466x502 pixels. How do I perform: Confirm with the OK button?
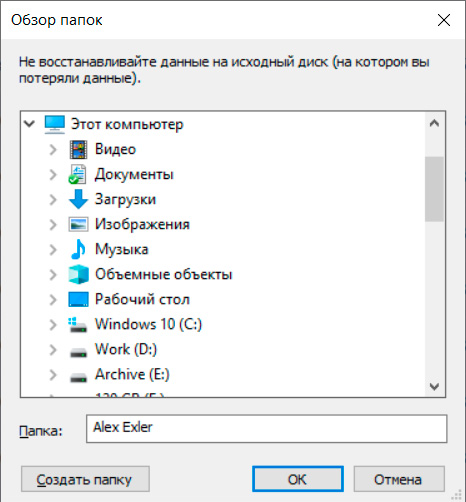click(x=298, y=479)
